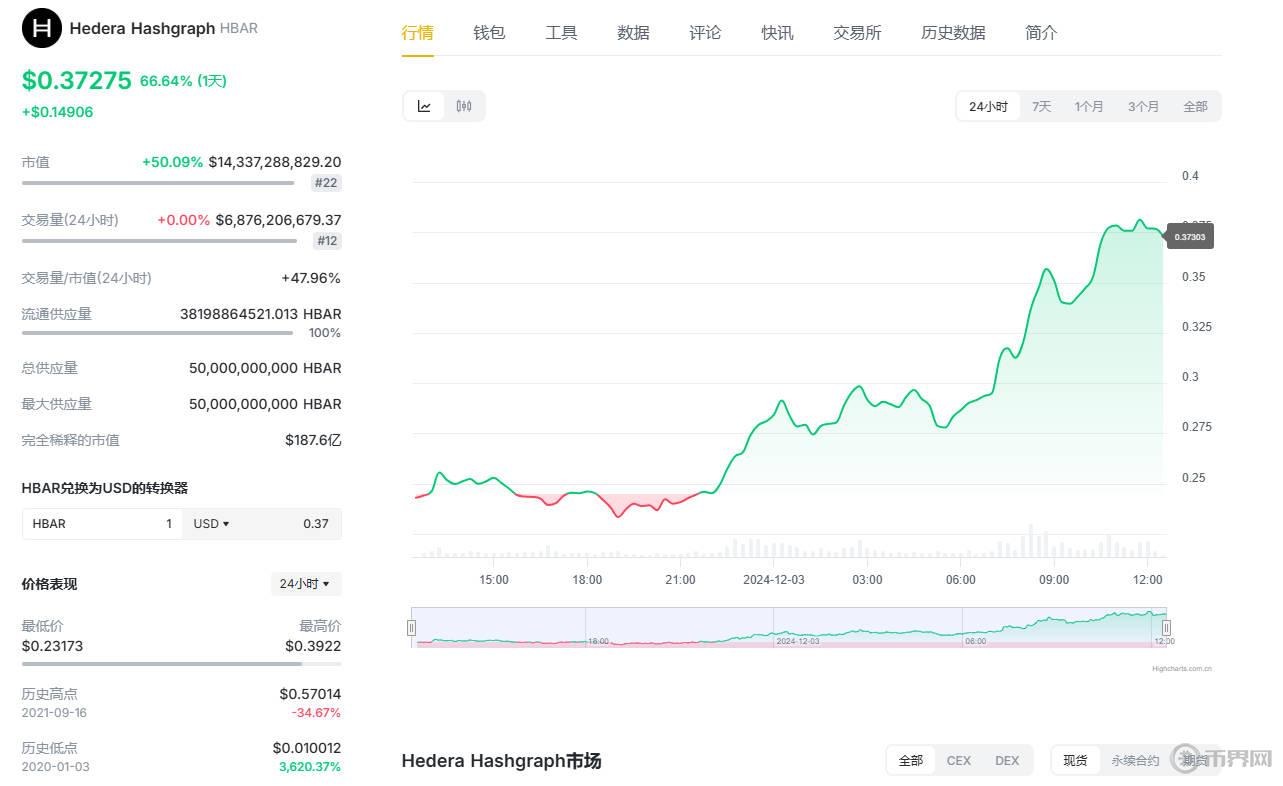Open the 快讯 news section

[x=777, y=32]
